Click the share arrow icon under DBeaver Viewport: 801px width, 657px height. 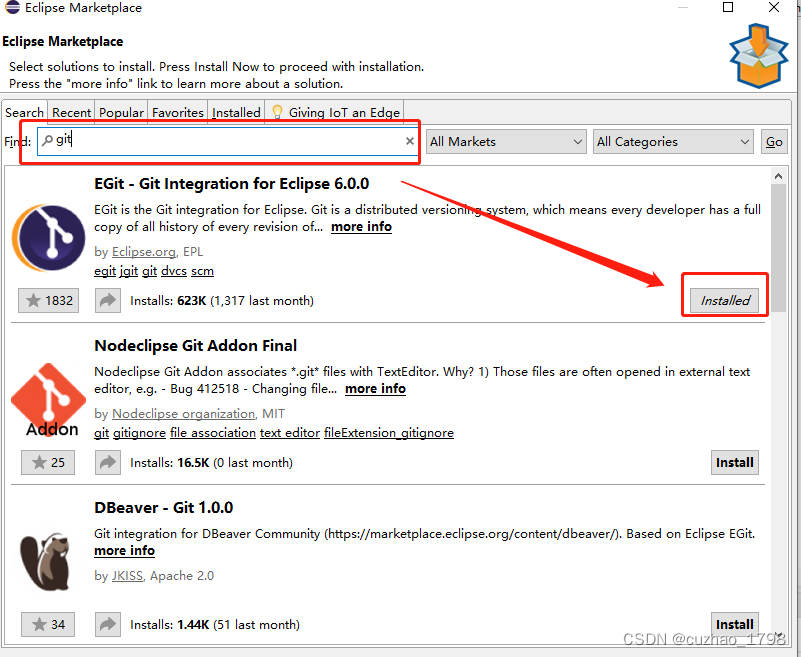click(x=107, y=623)
